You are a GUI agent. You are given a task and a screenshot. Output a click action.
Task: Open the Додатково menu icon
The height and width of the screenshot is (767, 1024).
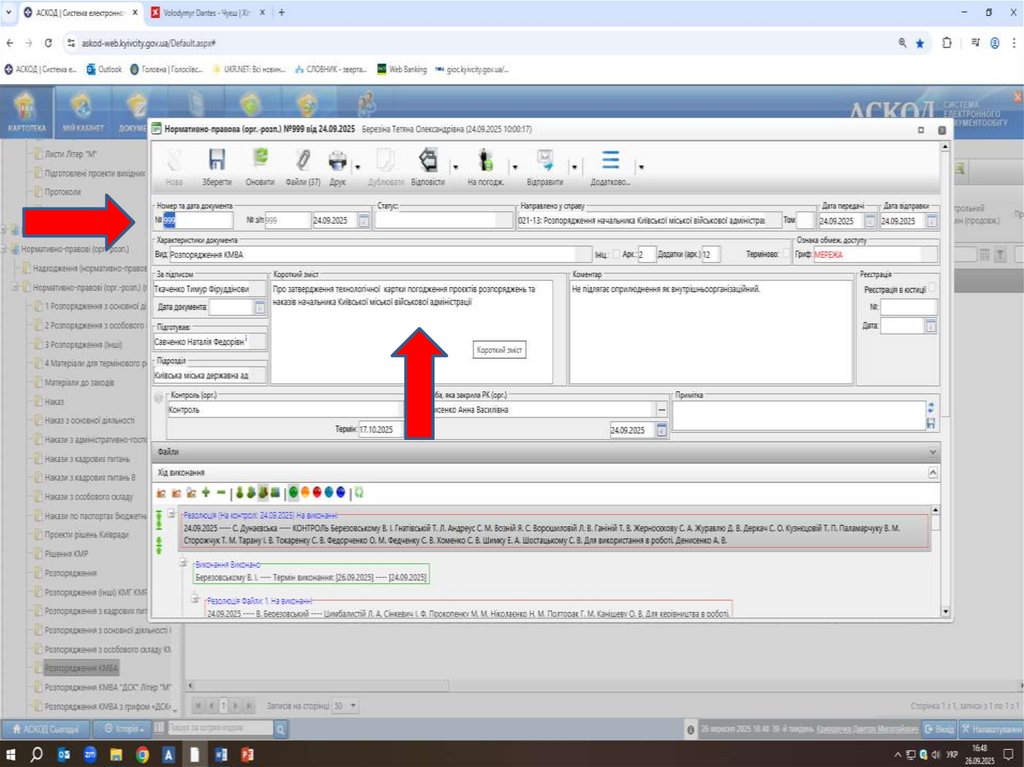pyautogui.click(x=610, y=162)
